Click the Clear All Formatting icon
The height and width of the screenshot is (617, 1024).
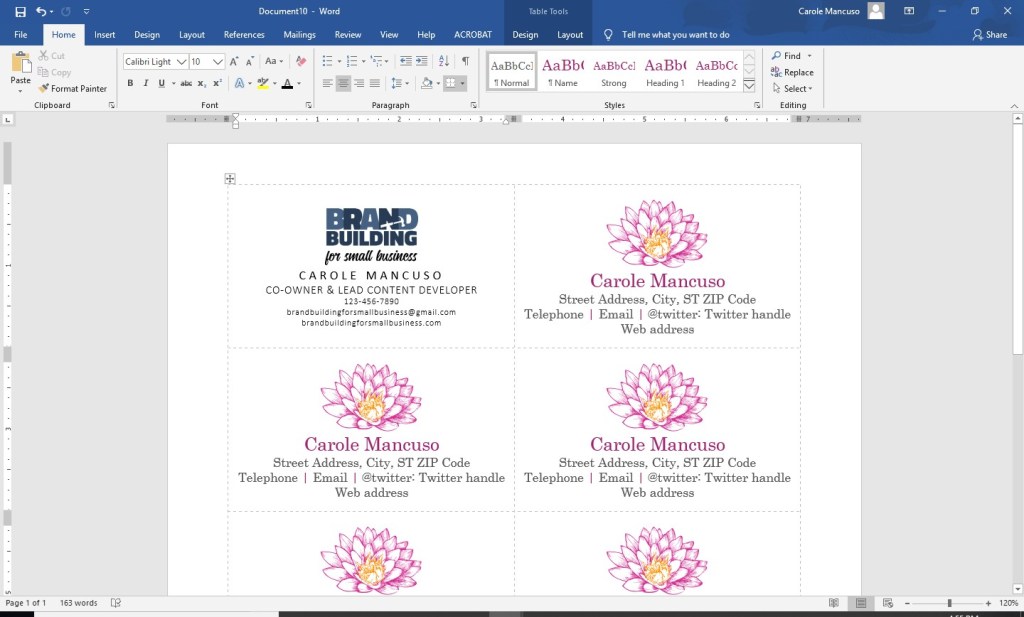pyautogui.click(x=301, y=61)
